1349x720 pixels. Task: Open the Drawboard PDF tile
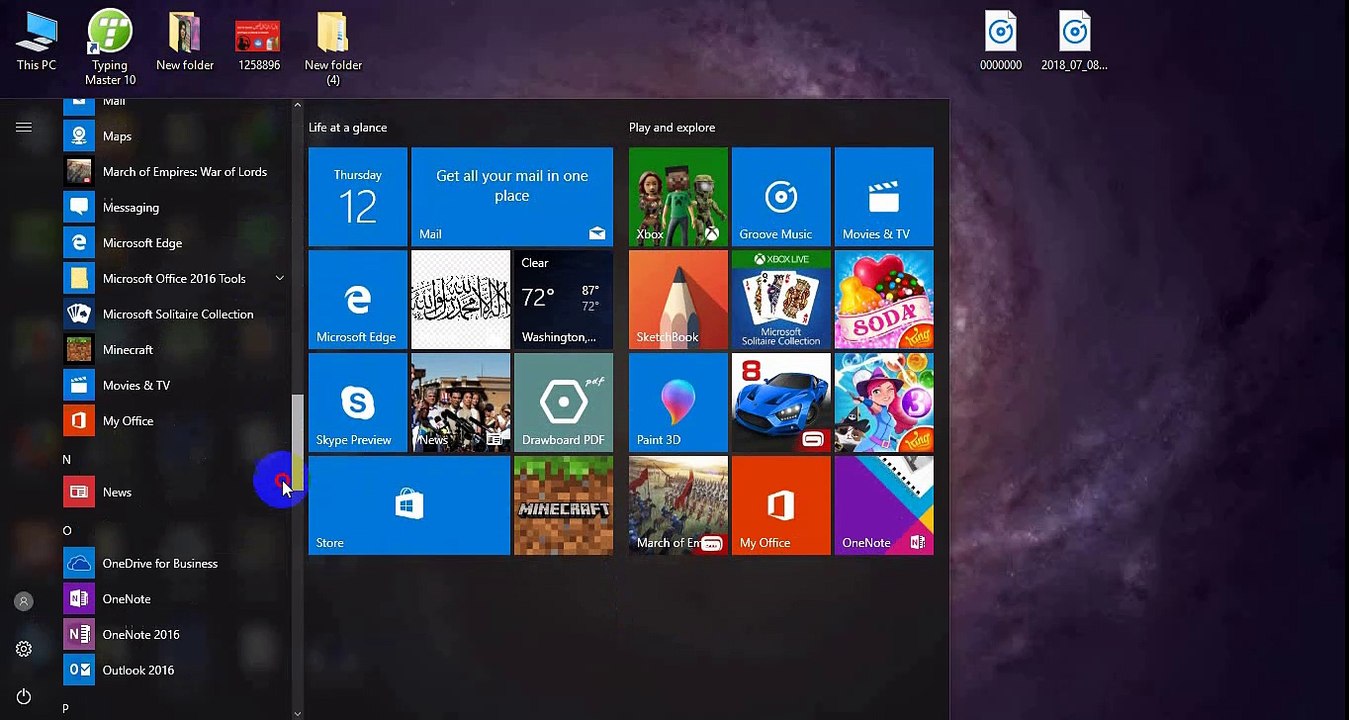click(x=563, y=403)
